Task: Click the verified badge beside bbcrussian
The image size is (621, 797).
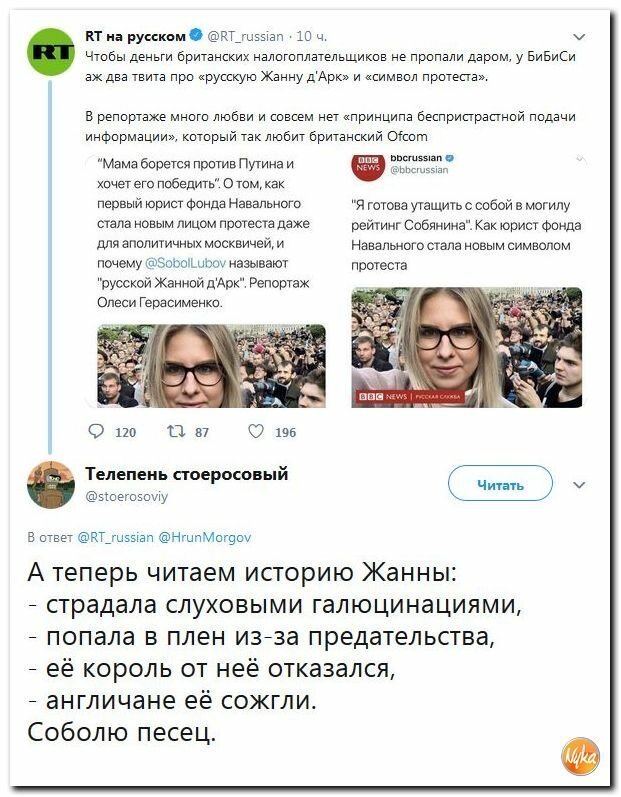Action: point(449,158)
